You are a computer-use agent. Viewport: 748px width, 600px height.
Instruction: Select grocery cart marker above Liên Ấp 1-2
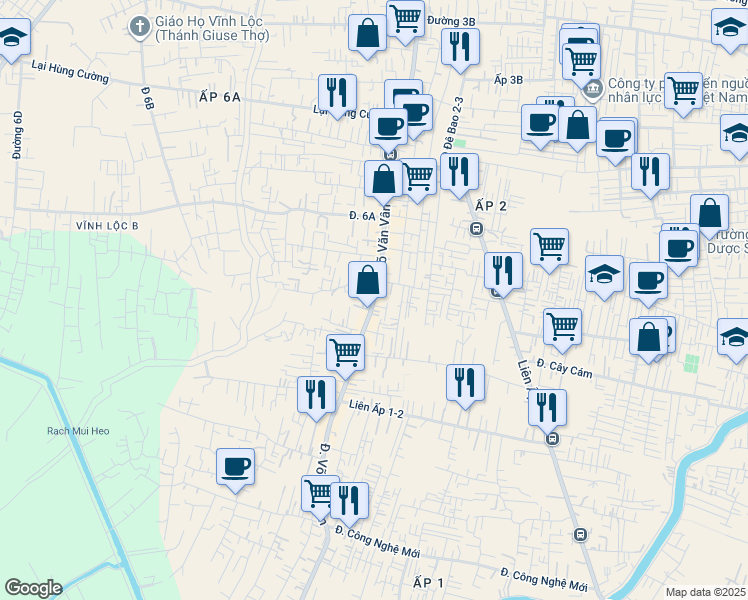[x=345, y=356]
